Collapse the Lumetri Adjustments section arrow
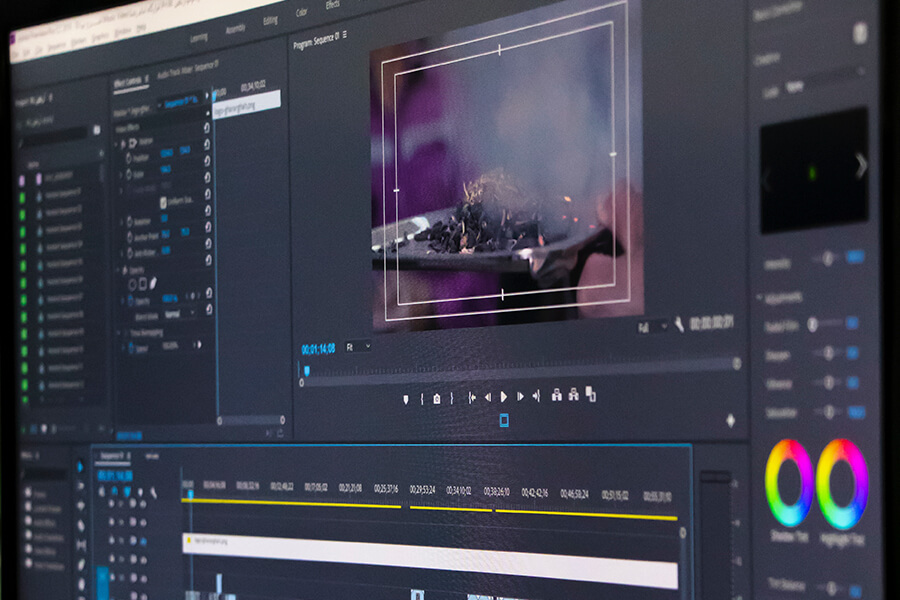Viewport: 900px width, 600px height. tap(760, 297)
